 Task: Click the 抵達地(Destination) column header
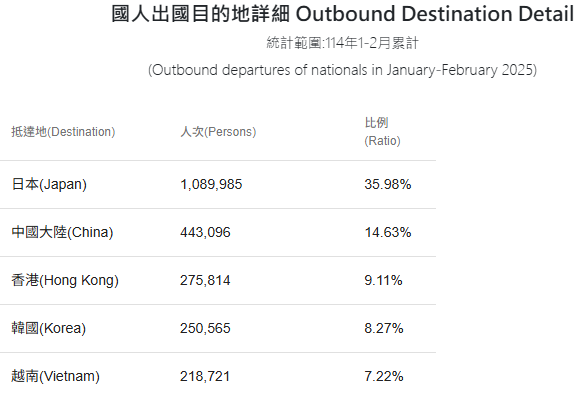click(63, 132)
